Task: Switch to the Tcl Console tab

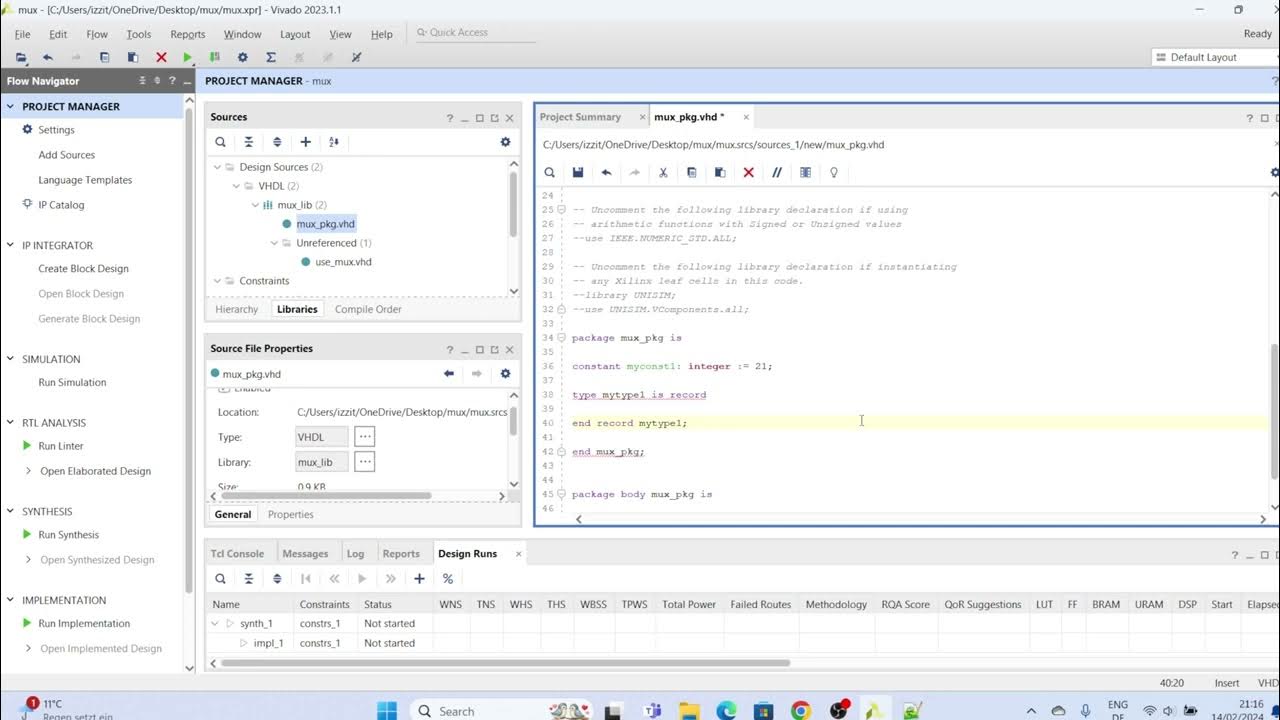Action: (x=237, y=553)
